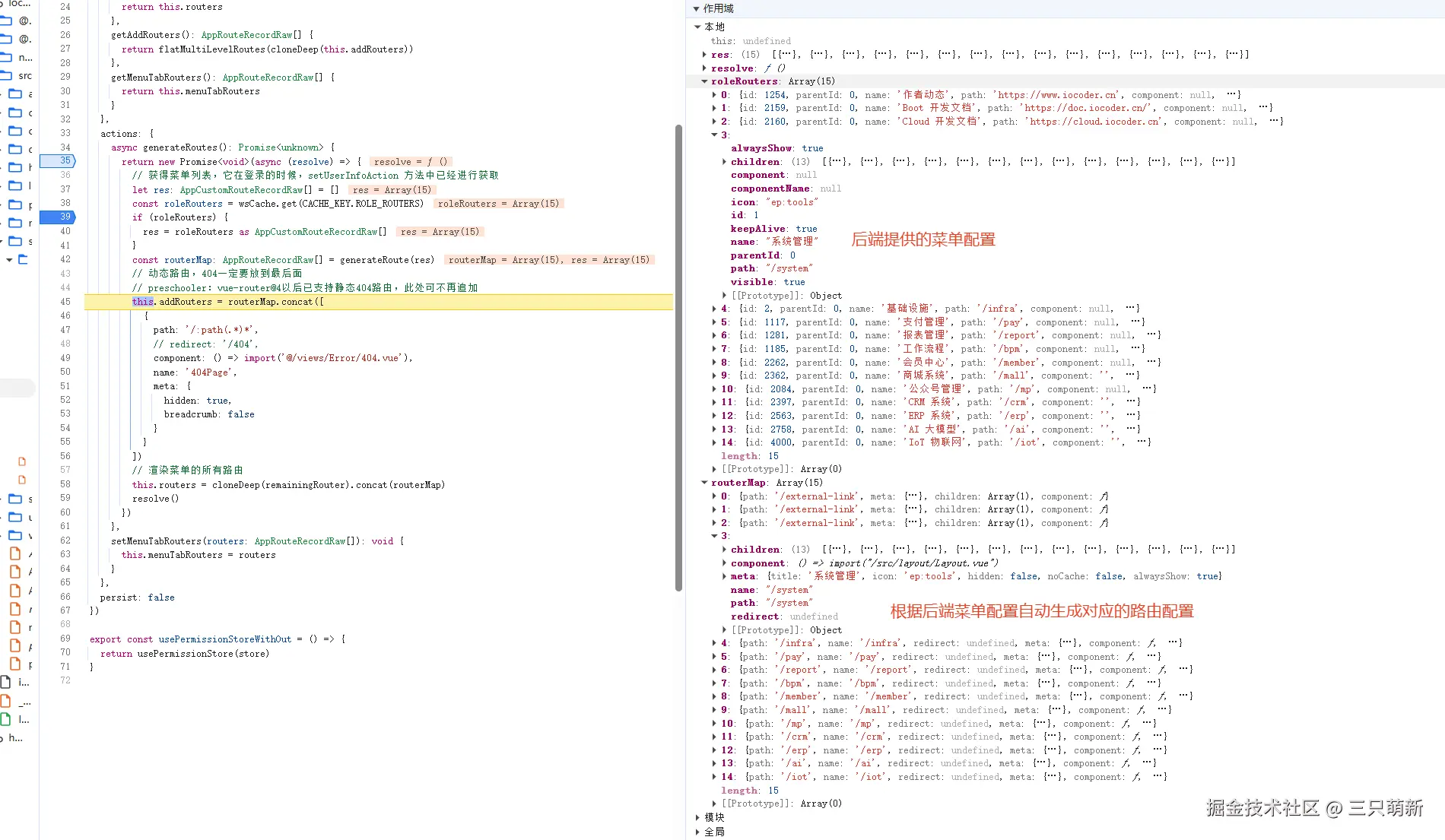Image resolution: width=1445 pixels, height=840 pixels.
Task: Expand routerMap item with path '/crm'
Action: pos(714,737)
